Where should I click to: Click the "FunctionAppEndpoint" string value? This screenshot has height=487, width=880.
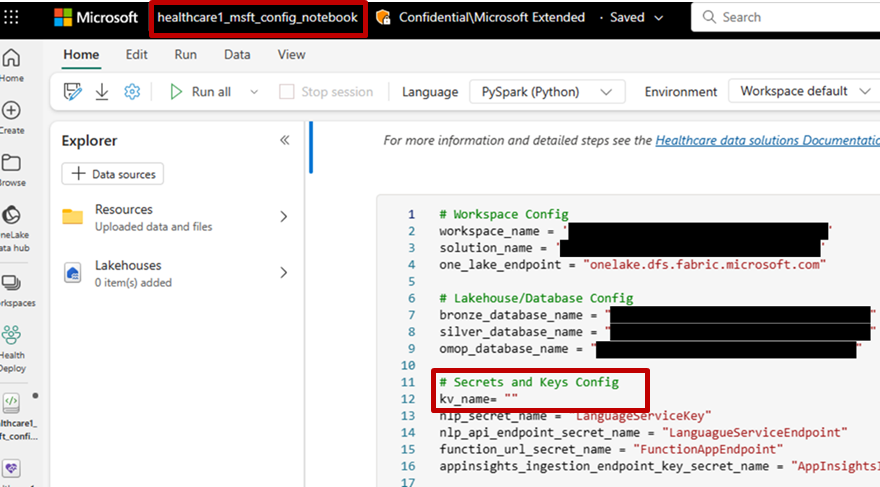(x=708, y=449)
